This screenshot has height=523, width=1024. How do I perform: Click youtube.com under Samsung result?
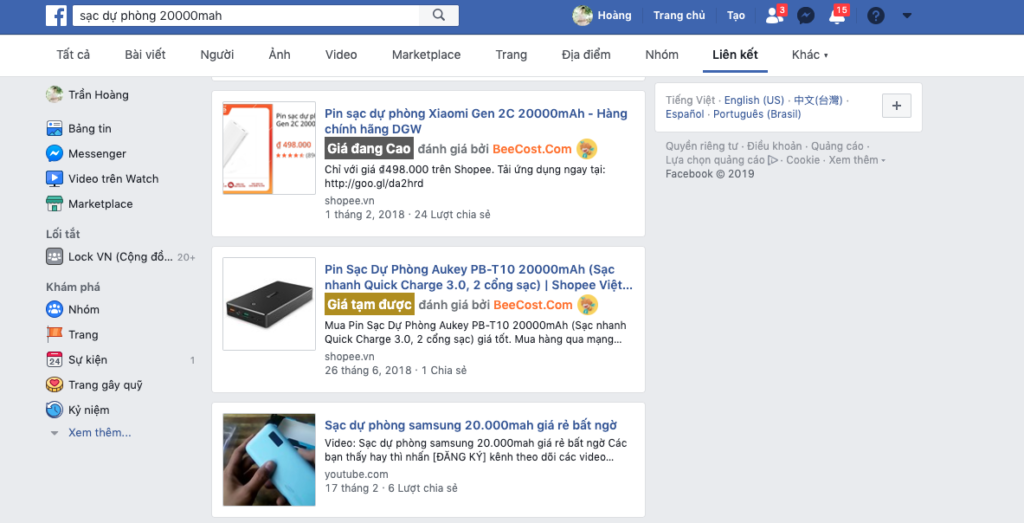click(356, 474)
